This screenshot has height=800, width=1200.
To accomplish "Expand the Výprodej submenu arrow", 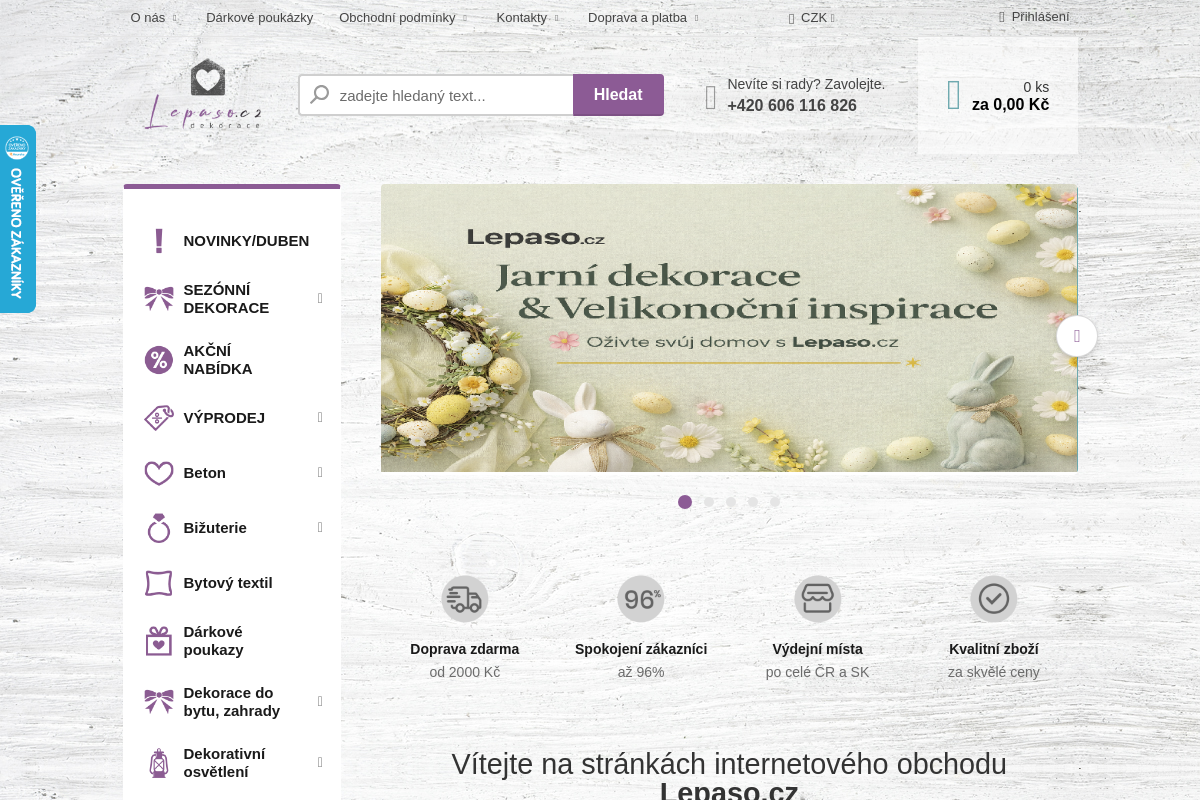I will click(320, 418).
